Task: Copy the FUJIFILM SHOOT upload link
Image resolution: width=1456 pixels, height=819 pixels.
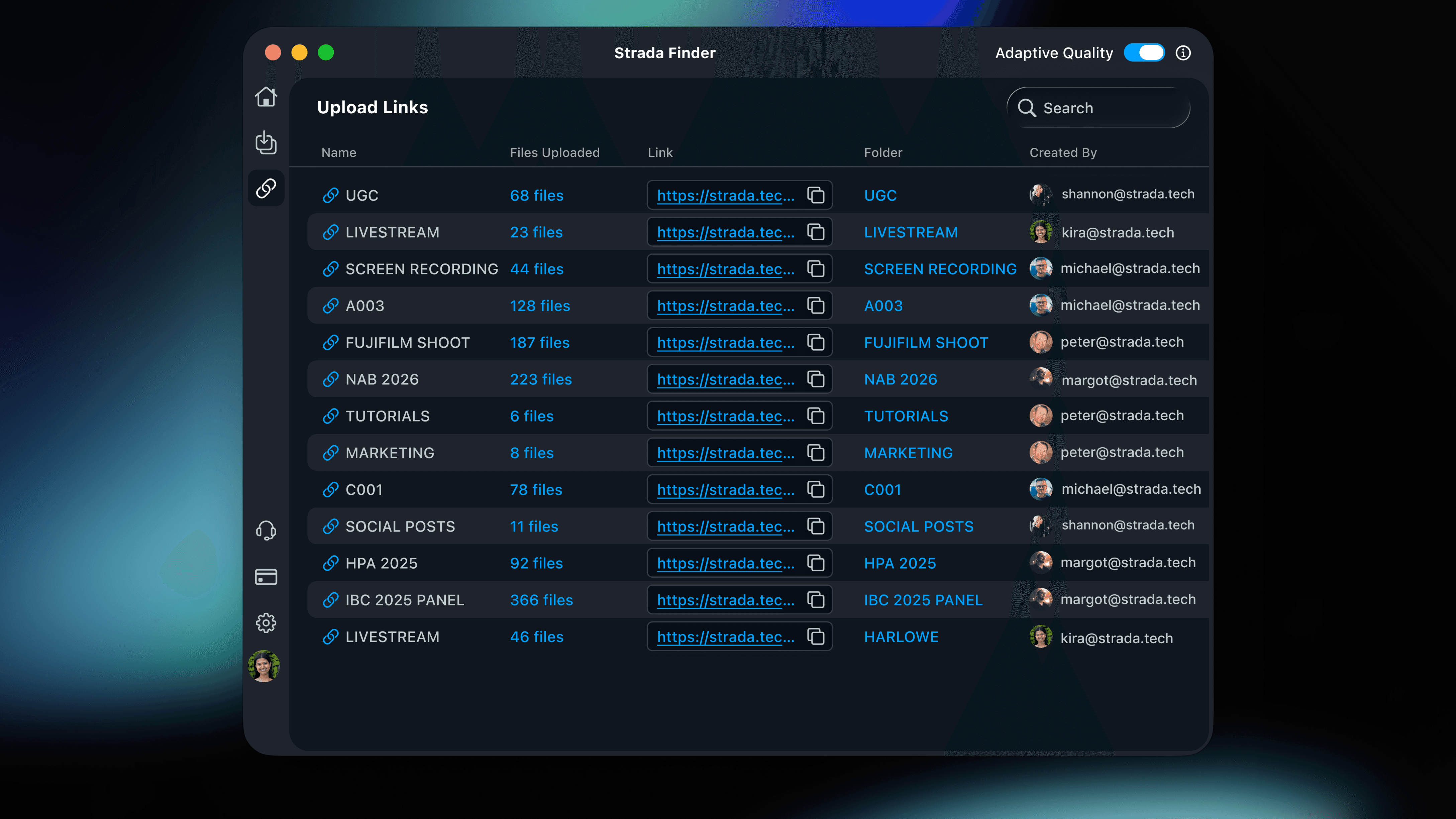Action: 816,342
